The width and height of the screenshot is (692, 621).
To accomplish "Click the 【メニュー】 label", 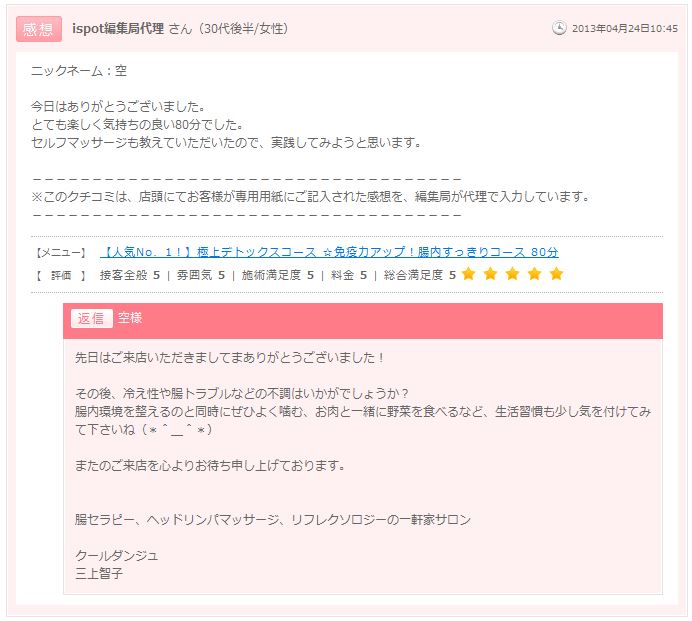I will (x=60, y=252).
